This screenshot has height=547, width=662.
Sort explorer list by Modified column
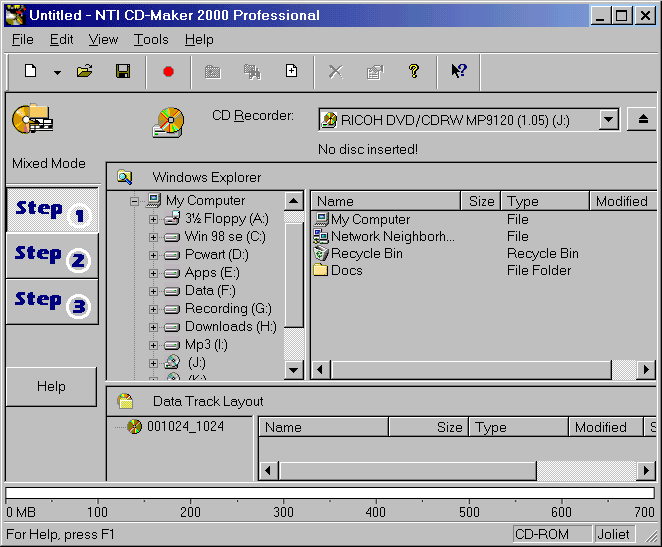tap(623, 201)
